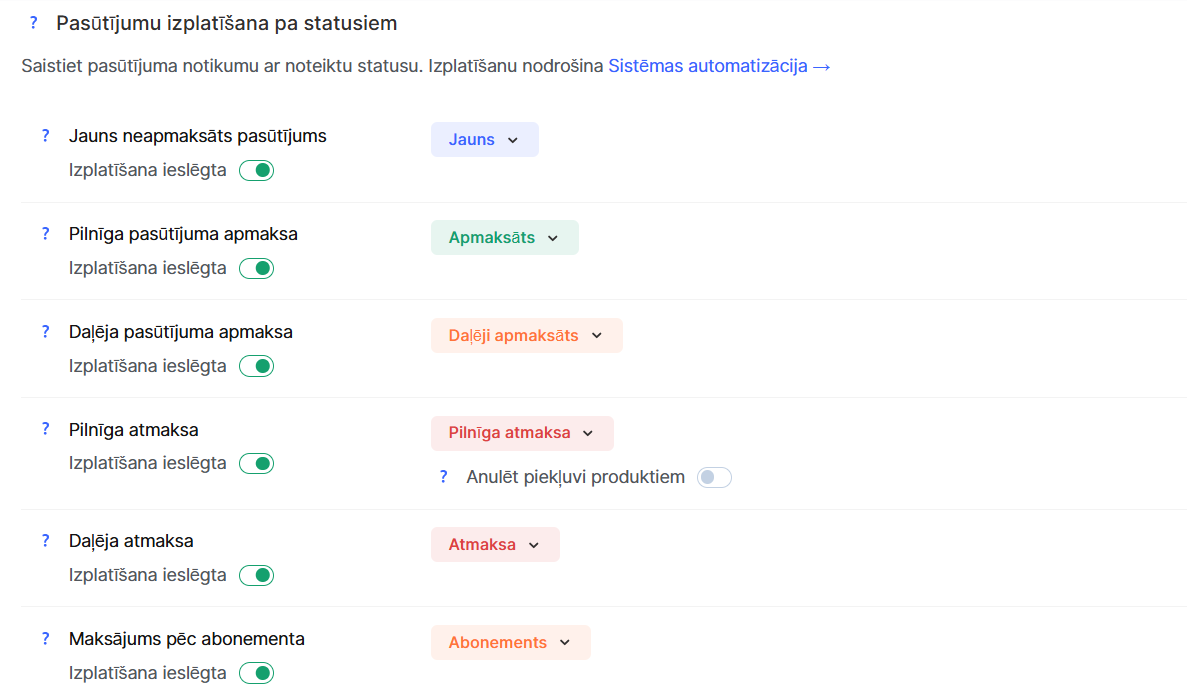This screenshot has width=1187, height=698.
Task: Click help icon beside section title Pasūtījumu izplatīšana
Action: pyautogui.click(x=34, y=22)
